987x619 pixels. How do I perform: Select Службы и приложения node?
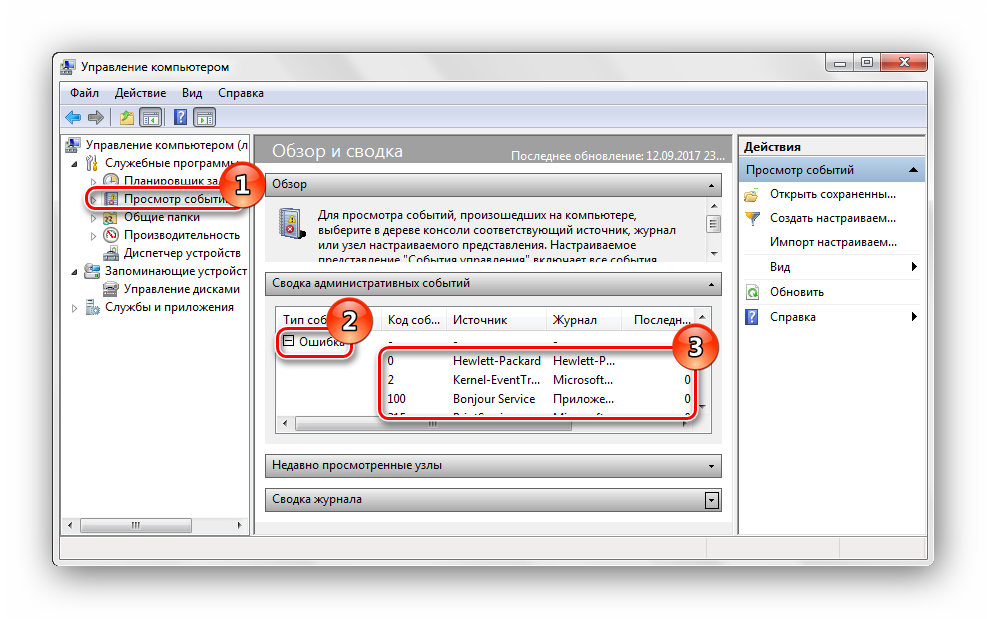(x=169, y=307)
